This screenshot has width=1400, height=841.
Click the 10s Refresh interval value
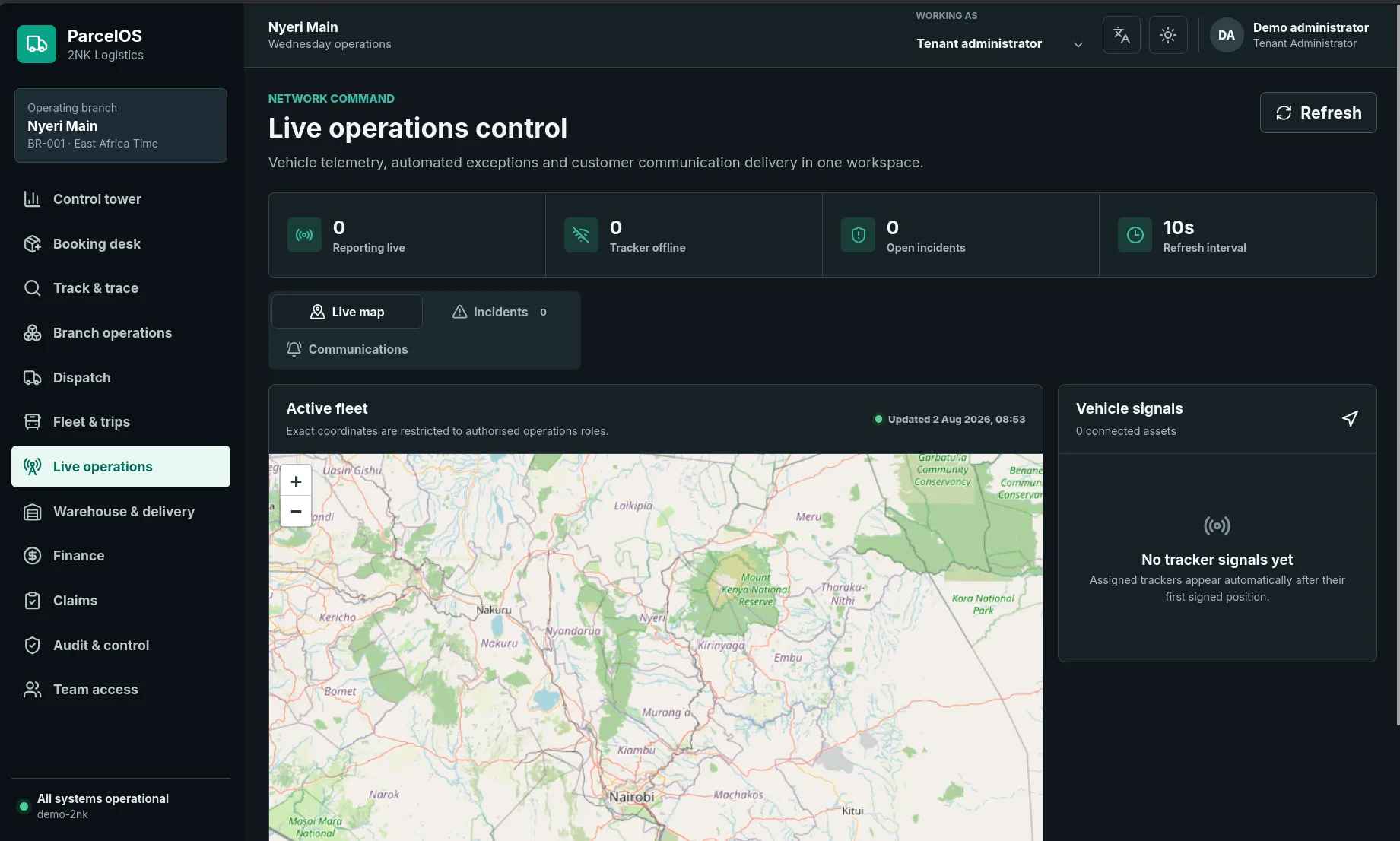(1178, 227)
